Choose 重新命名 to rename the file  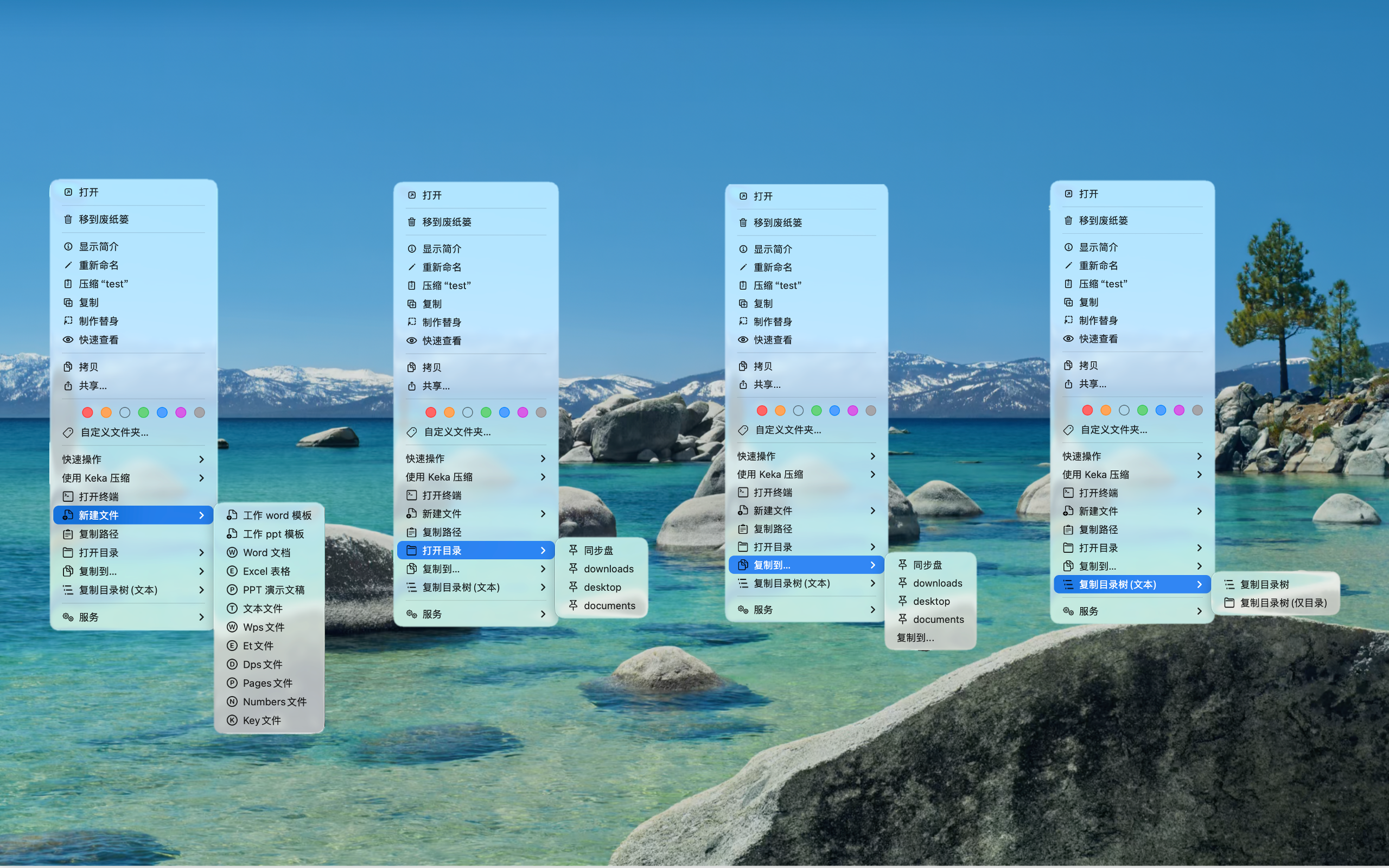(x=97, y=265)
